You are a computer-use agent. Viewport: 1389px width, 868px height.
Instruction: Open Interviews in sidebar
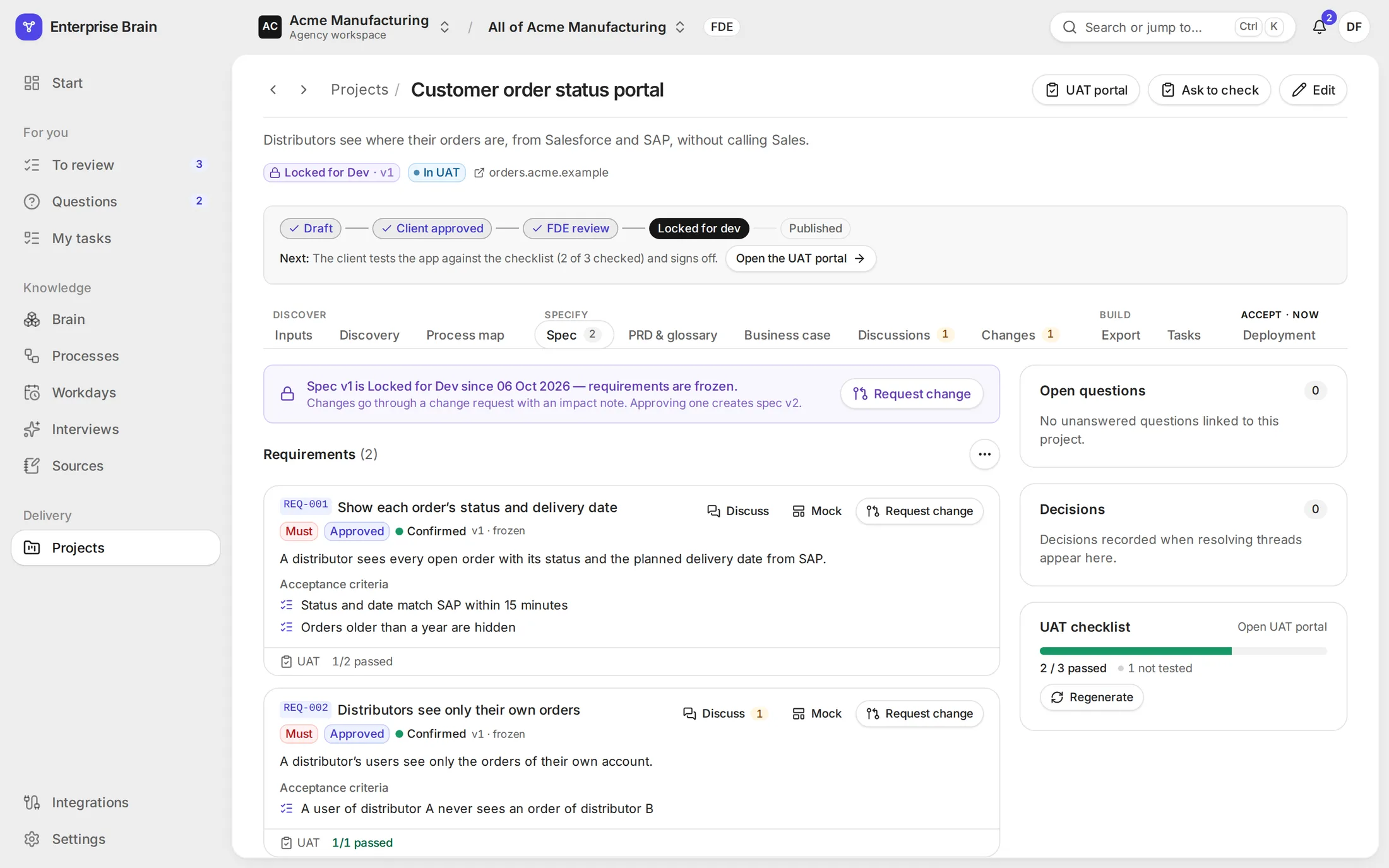pyautogui.click(x=116, y=429)
